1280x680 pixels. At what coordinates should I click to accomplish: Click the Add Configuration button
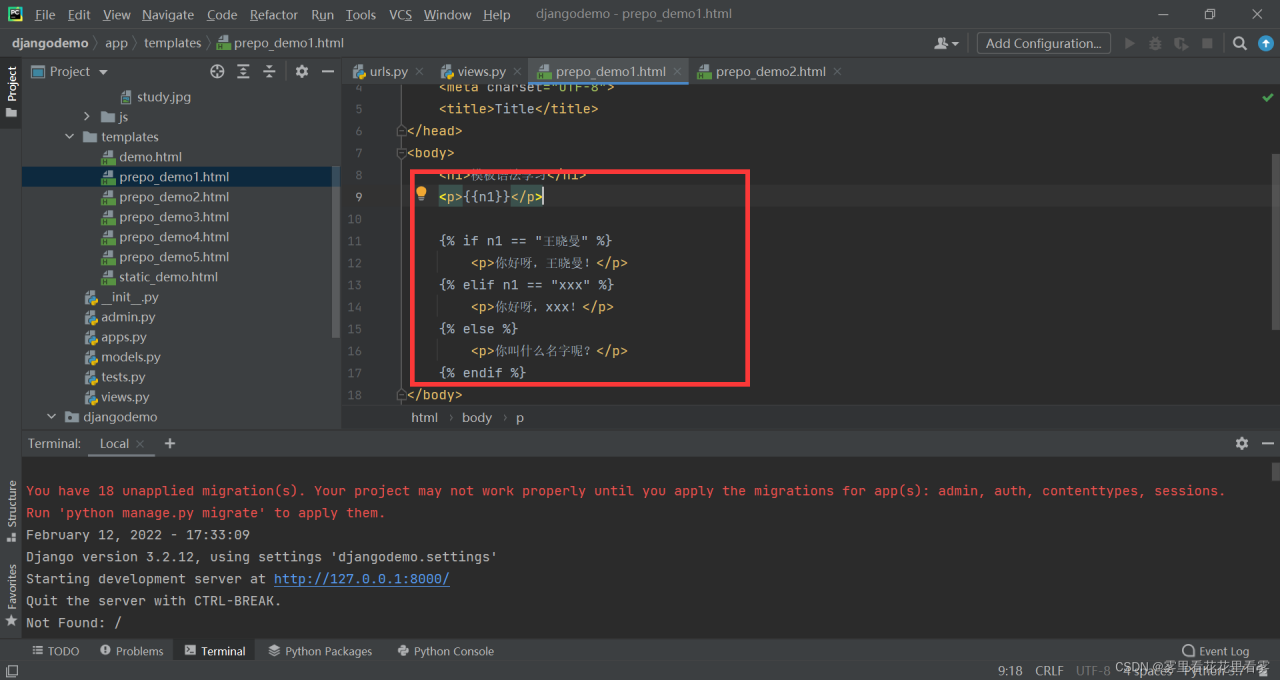click(1043, 43)
